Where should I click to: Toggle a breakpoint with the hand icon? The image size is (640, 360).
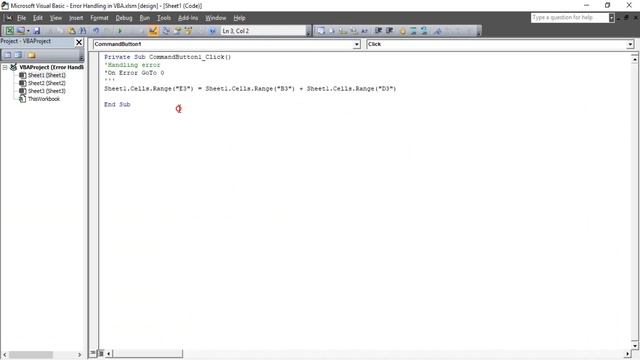[x=403, y=31]
